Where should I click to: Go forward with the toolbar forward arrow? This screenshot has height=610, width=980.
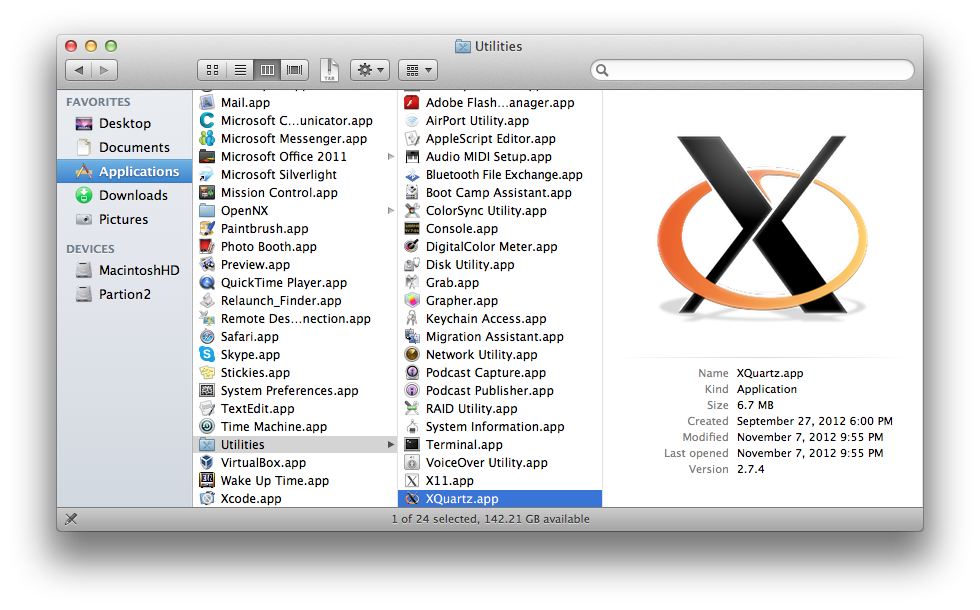[104, 70]
